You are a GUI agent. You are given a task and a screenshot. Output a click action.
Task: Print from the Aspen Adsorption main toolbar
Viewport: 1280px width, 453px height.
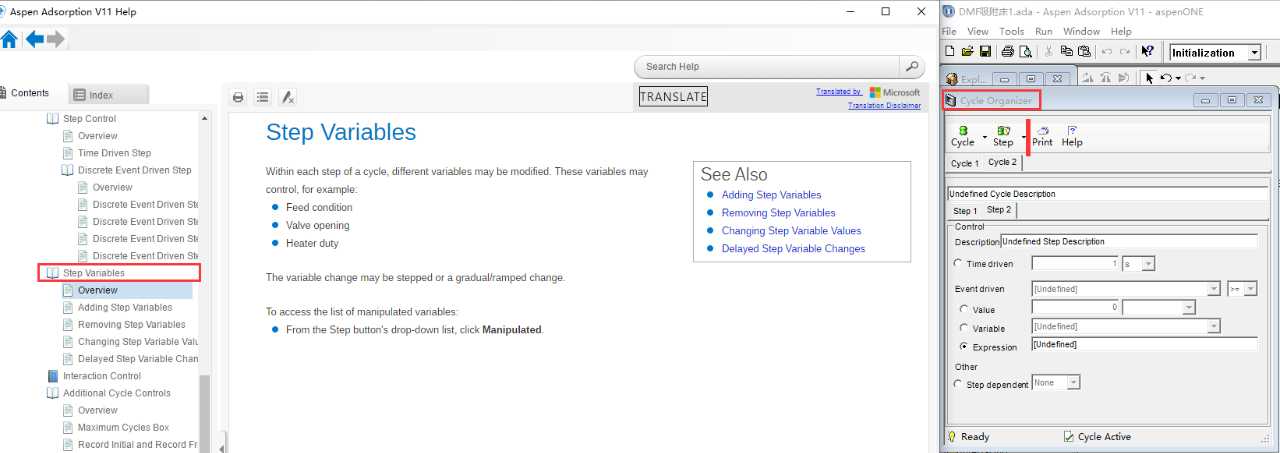pyautogui.click(x=1008, y=52)
